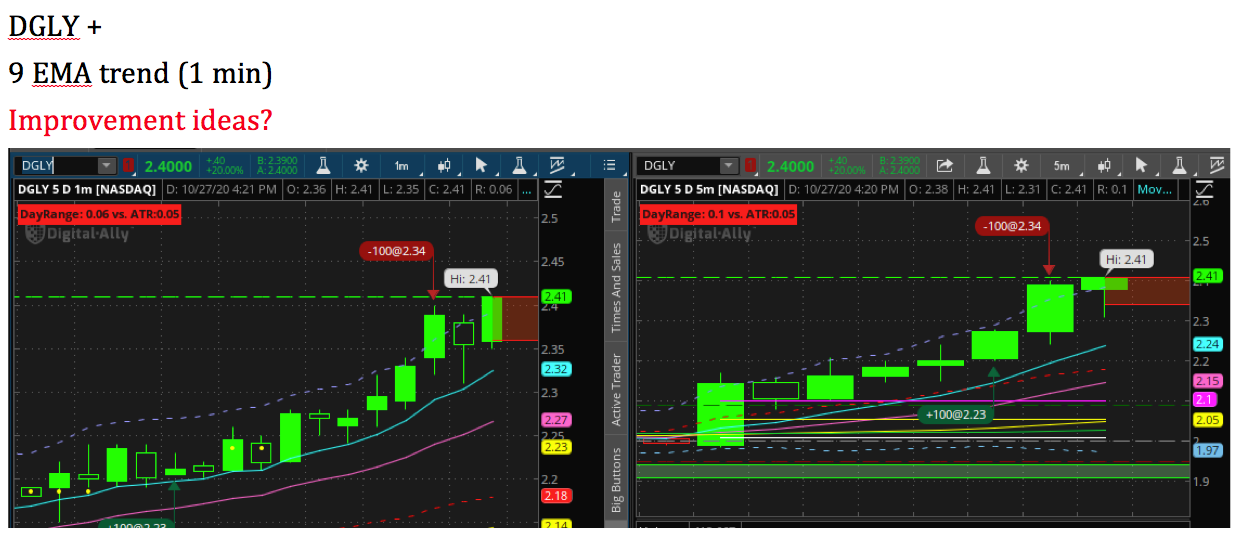Open the Times And Sales side tab

coord(617,287)
